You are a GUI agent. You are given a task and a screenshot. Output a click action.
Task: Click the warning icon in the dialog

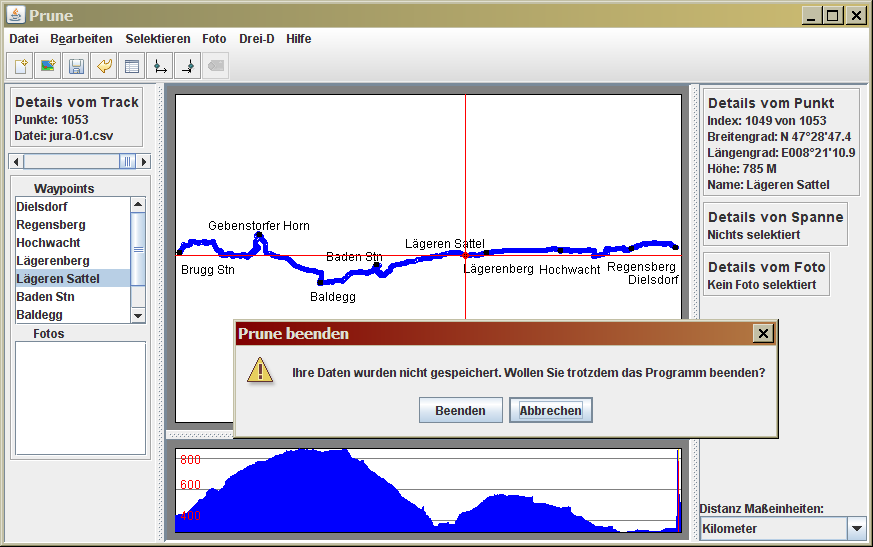click(x=260, y=372)
